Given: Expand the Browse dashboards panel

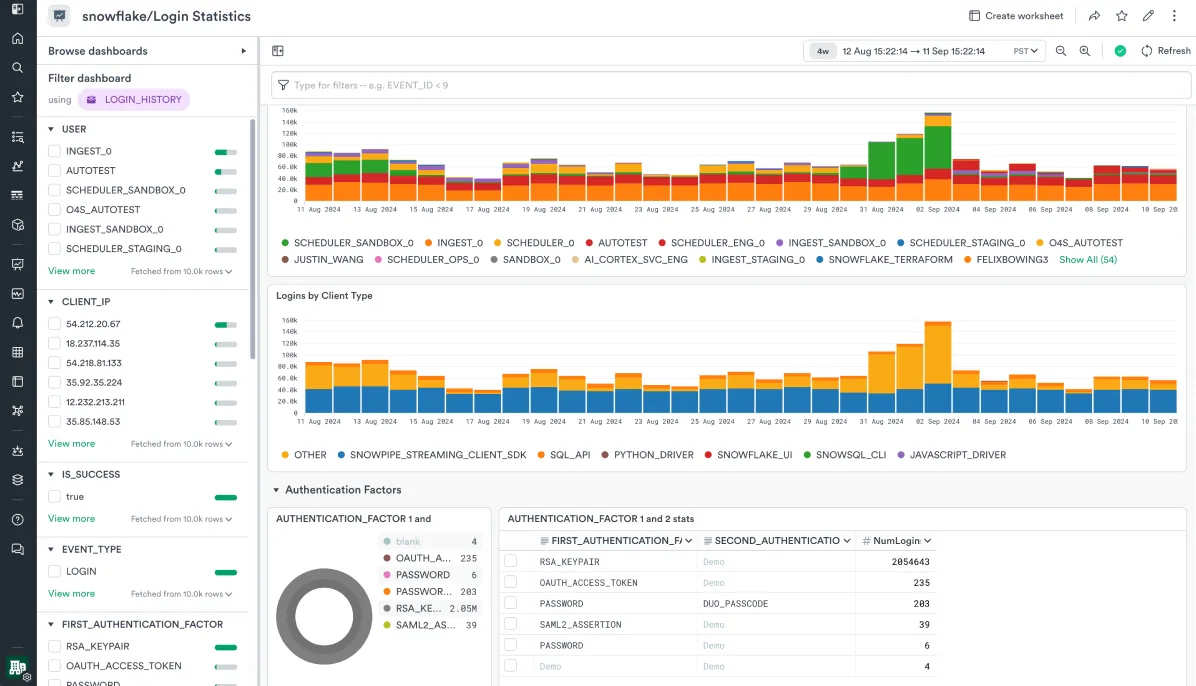Looking at the screenshot, I should click(x=243, y=51).
